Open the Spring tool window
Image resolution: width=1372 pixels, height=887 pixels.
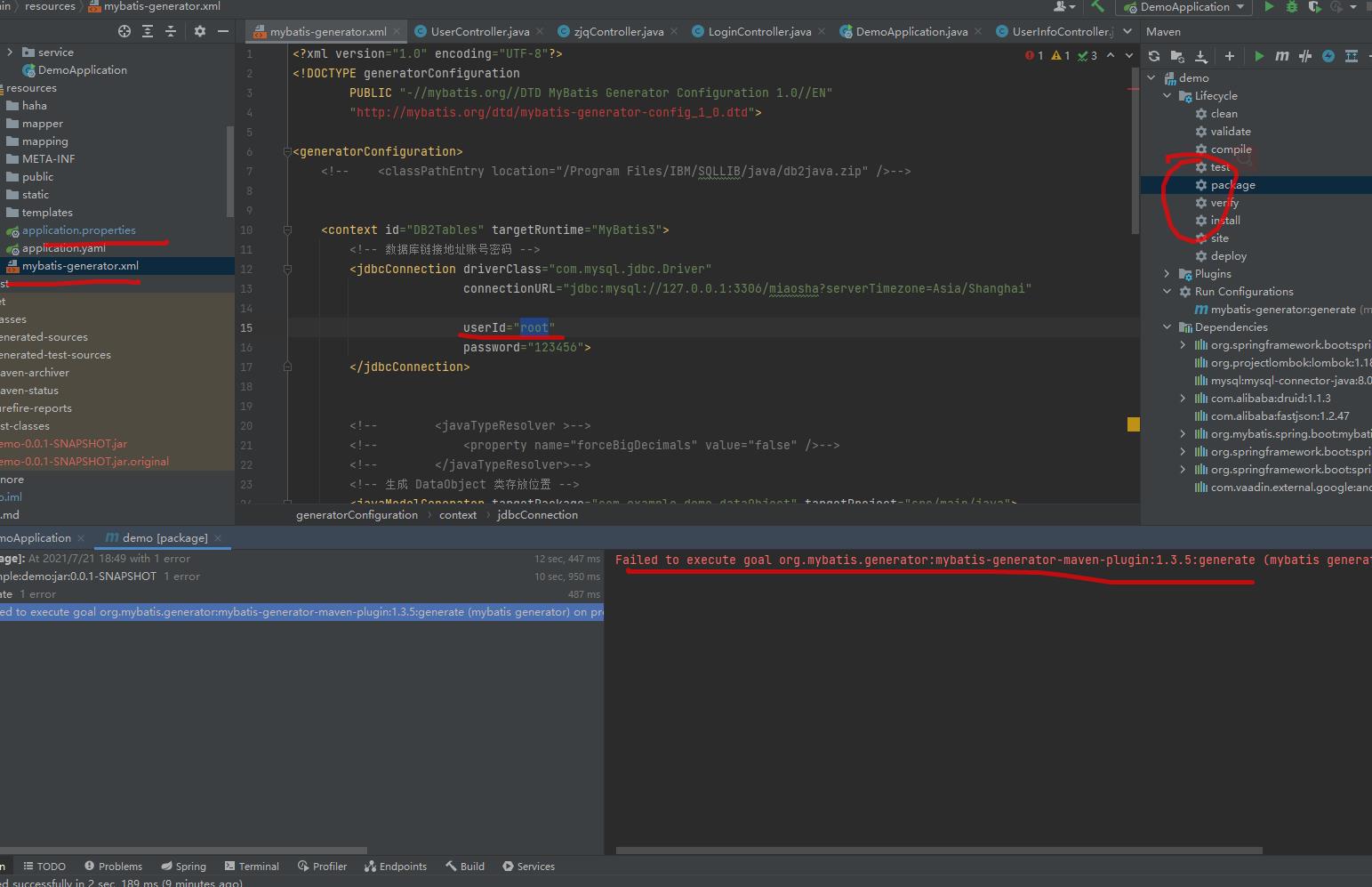pyautogui.click(x=183, y=867)
